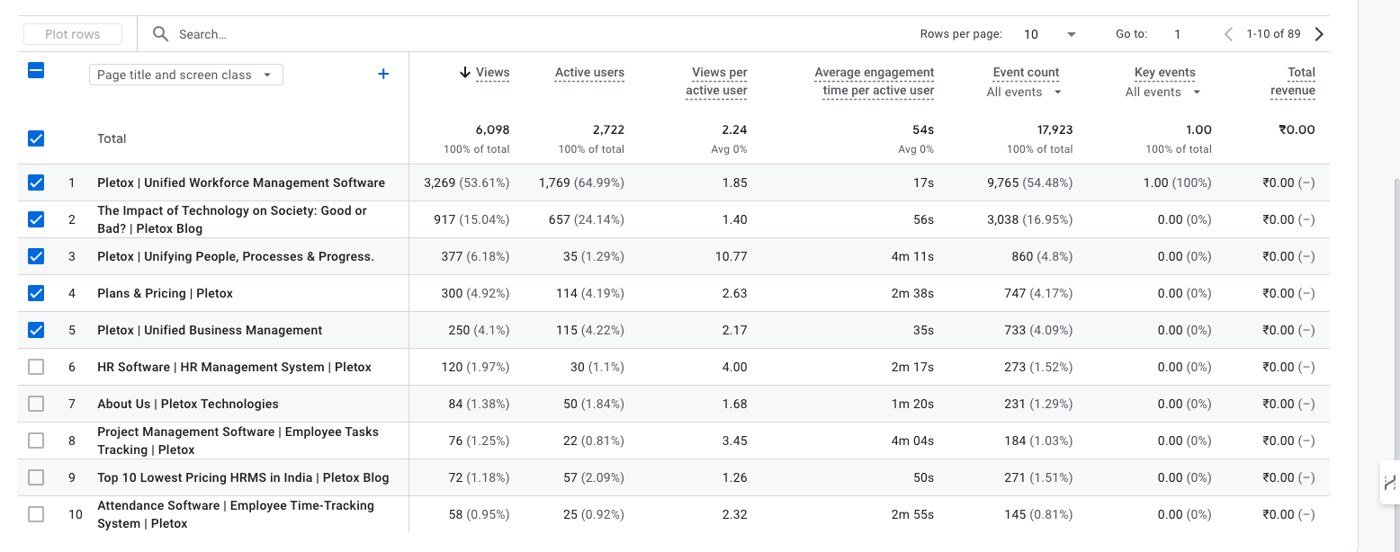Image resolution: width=1400 pixels, height=552 pixels.
Task: Click the 1-10 of 89 pagination text
Action: click(x=1273, y=34)
